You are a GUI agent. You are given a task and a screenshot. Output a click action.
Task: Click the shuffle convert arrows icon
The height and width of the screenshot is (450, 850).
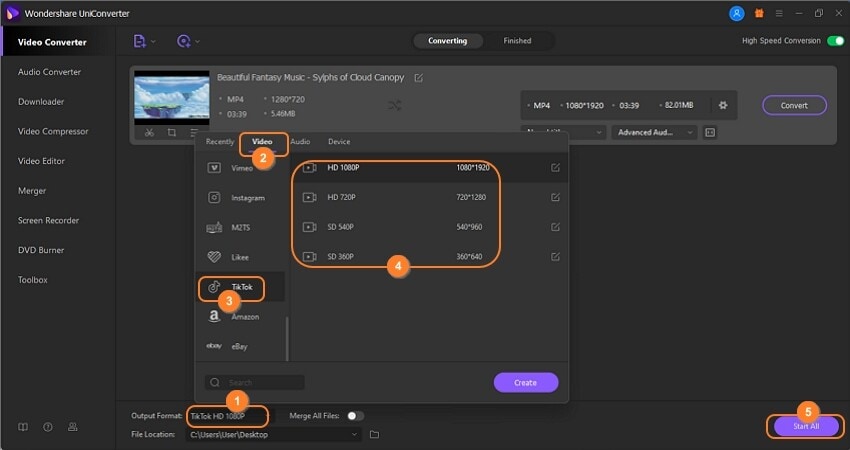coord(395,106)
